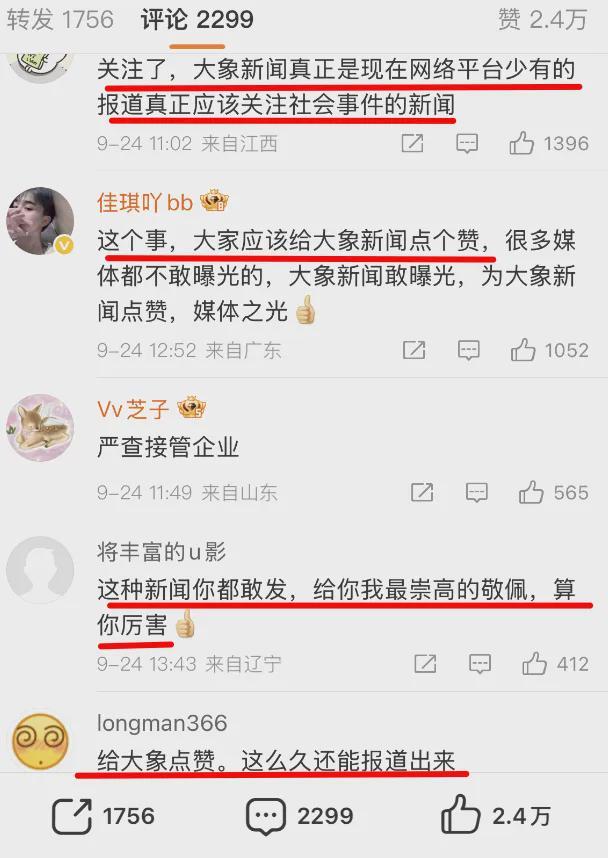Open the username link 将丰富的u影

coord(161,552)
